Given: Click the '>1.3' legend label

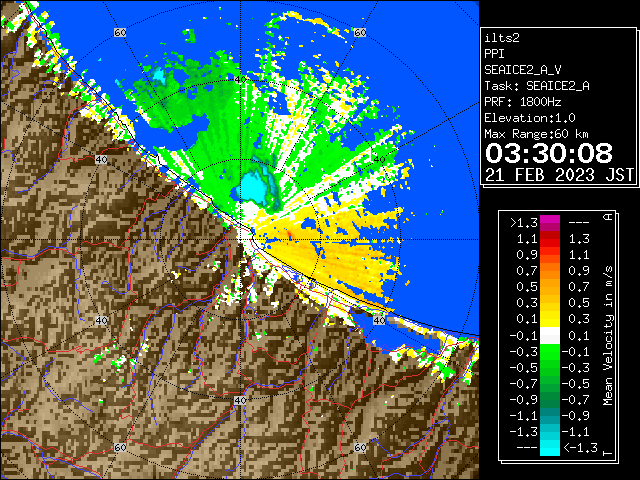Looking at the screenshot, I should pos(524,223).
